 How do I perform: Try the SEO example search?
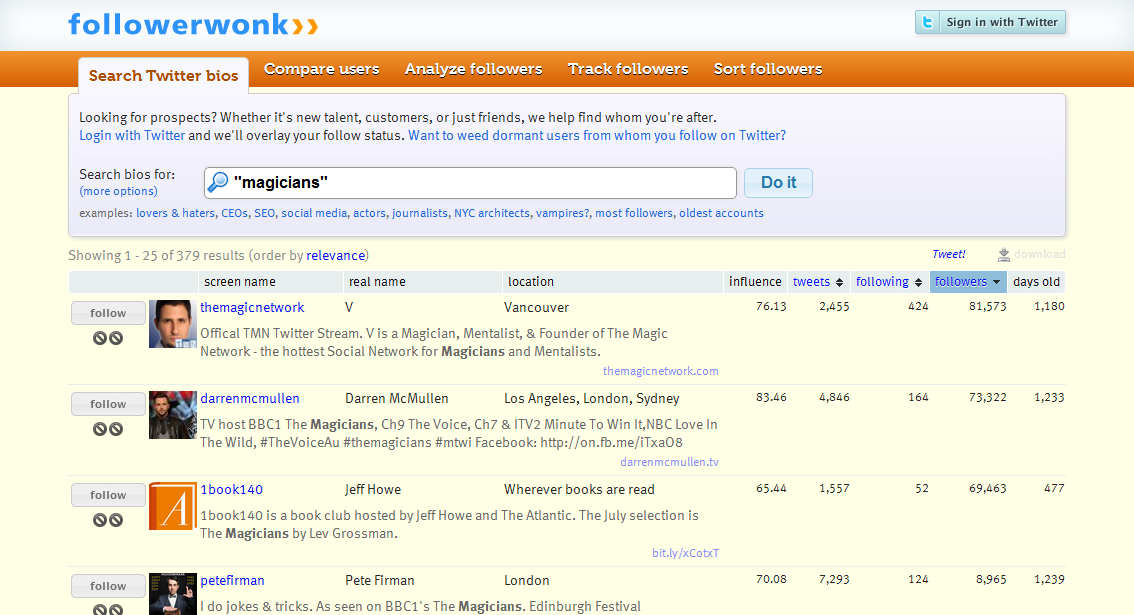coord(265,213)
